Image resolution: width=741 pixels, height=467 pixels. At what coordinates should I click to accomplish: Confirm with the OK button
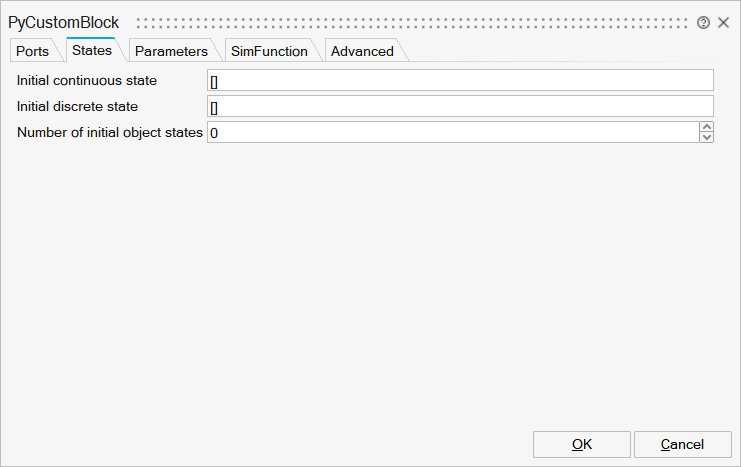pyautogui.click(x=581, y=444)
